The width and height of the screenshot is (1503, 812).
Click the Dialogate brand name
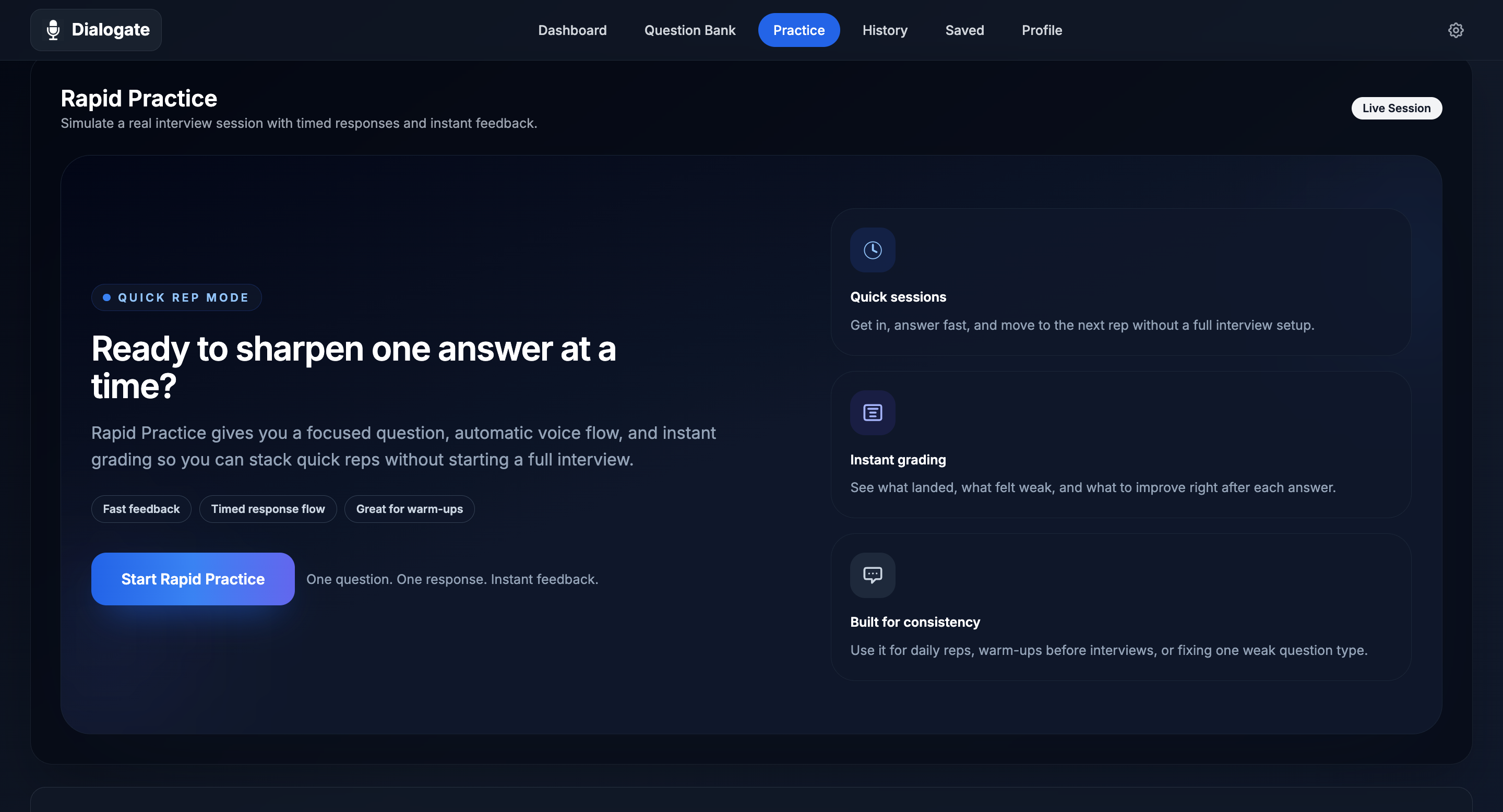[x=110, y=30]
